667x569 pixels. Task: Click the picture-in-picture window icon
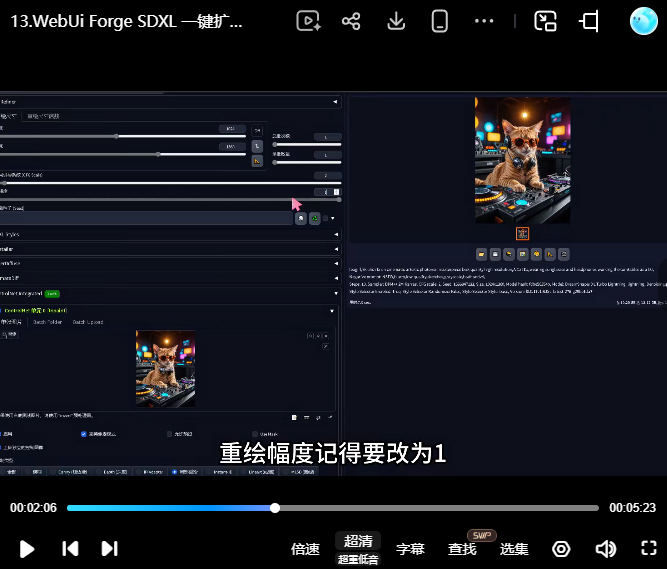[545, 21]
